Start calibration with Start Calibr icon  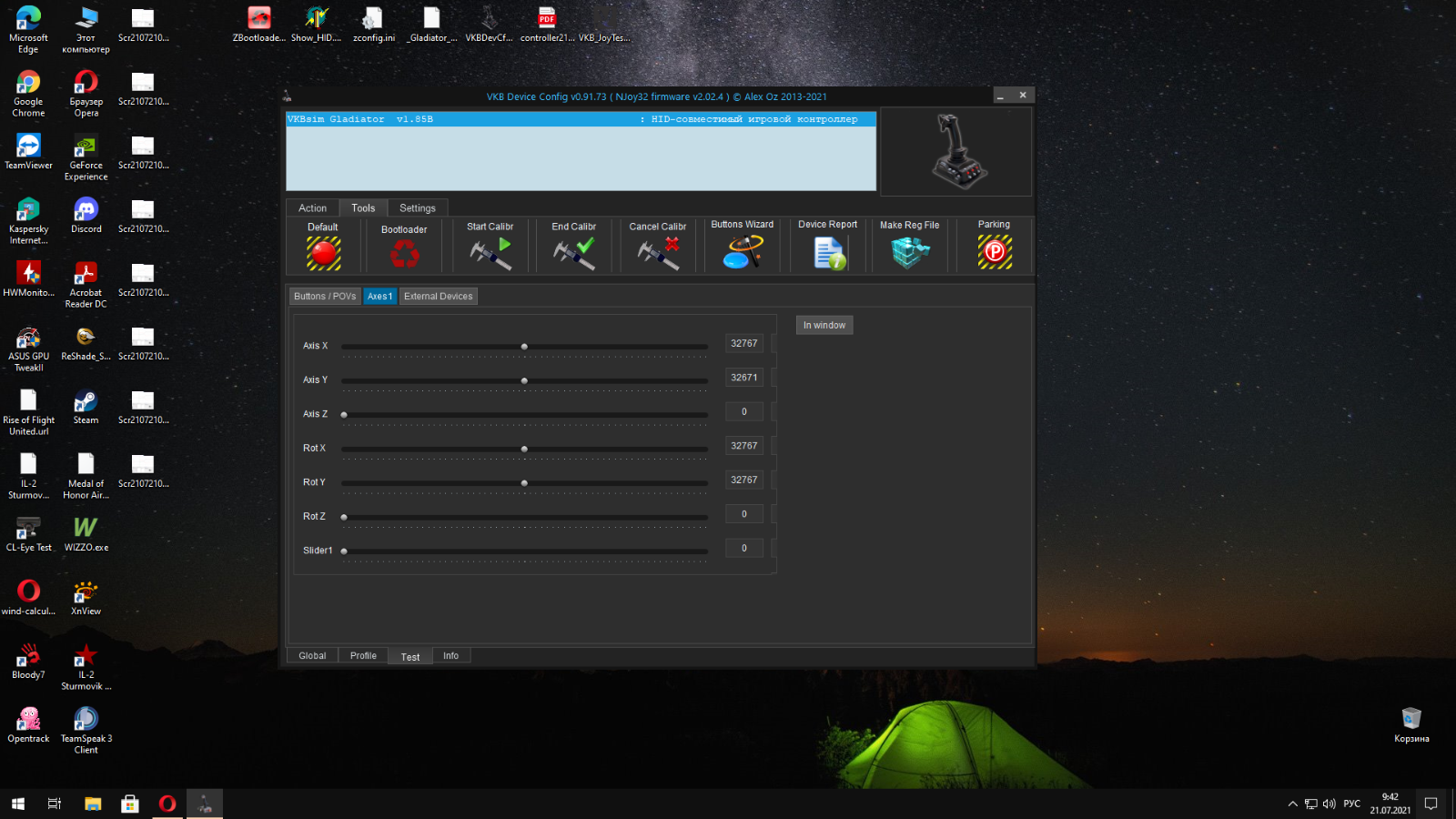(x=490, y=253)
